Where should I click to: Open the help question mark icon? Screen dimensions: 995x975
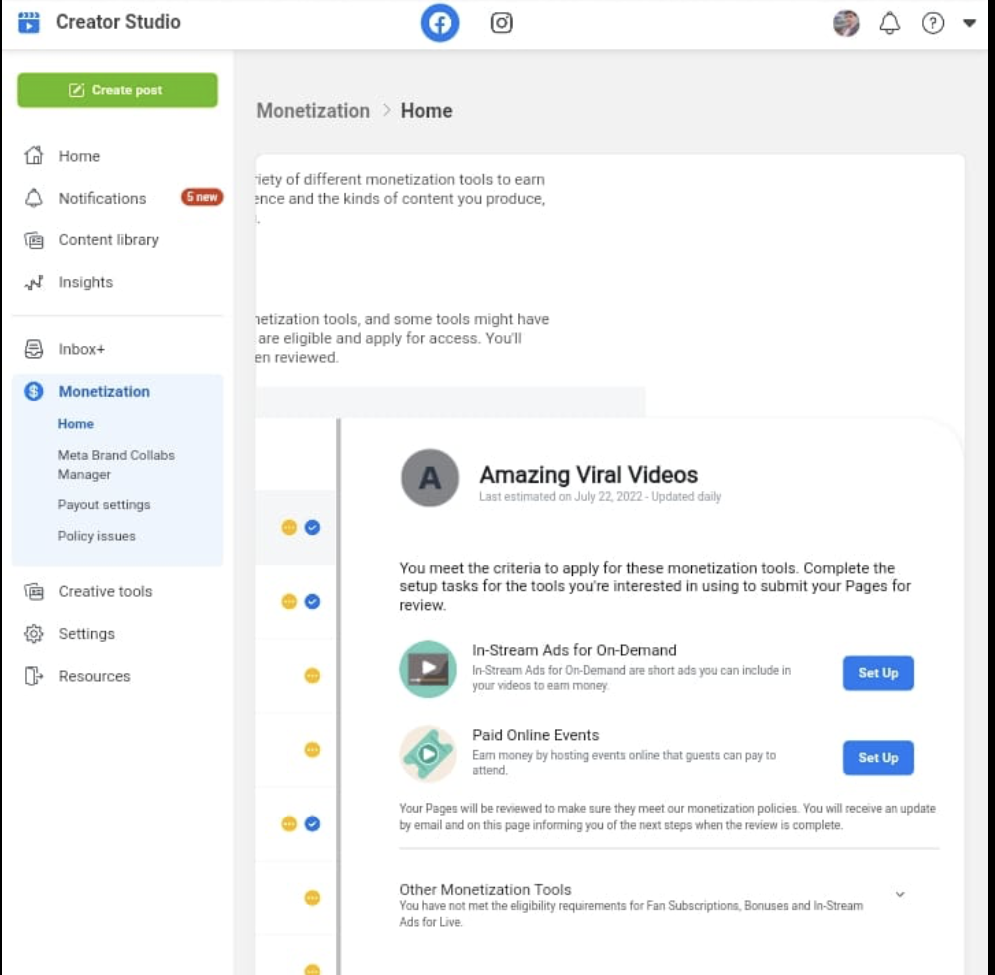coord(932,23)
